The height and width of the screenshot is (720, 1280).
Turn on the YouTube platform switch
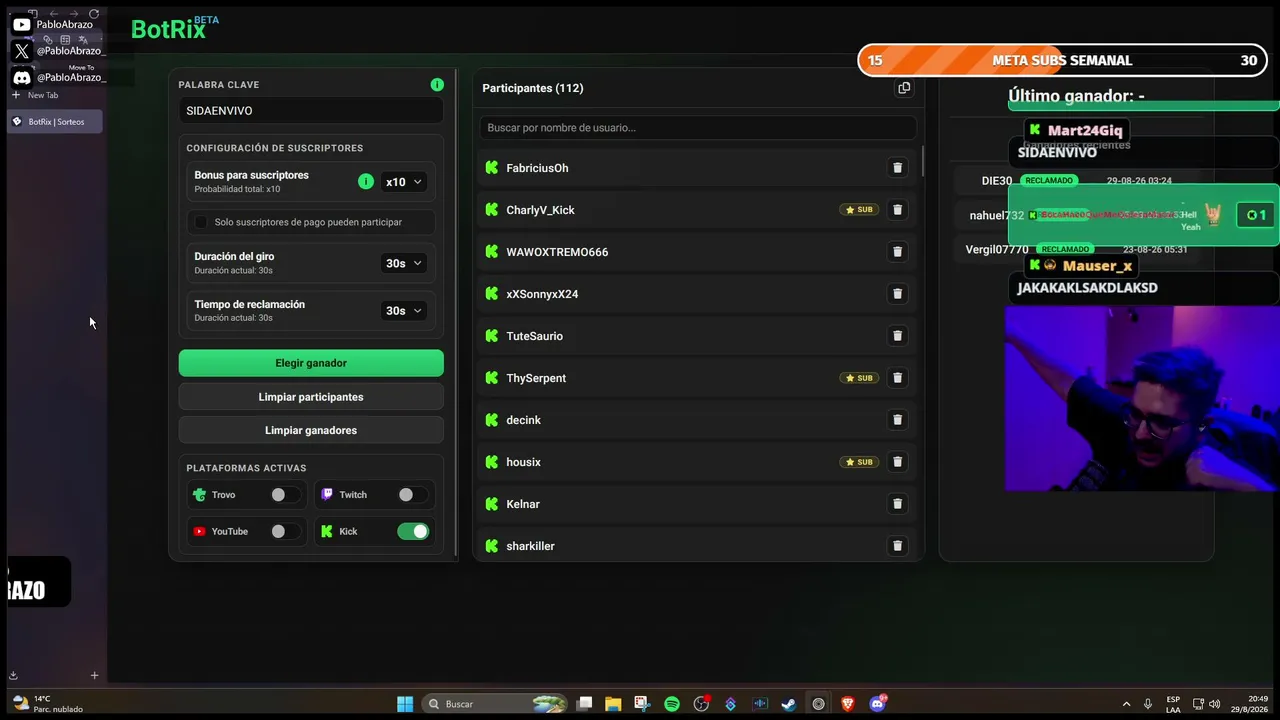[x=285, y=532]
